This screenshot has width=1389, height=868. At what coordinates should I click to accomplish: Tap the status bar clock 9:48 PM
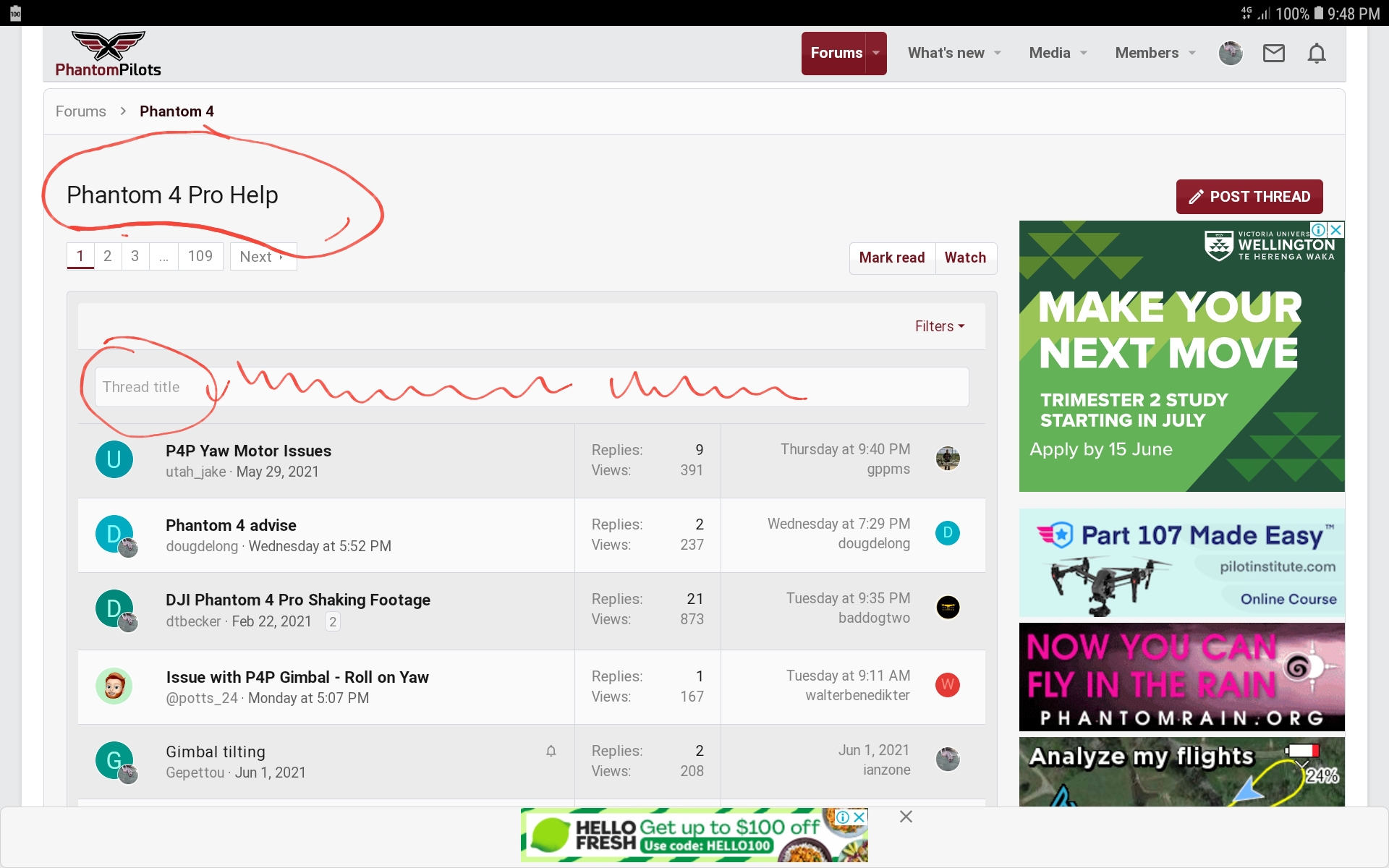pos(1354,14)
